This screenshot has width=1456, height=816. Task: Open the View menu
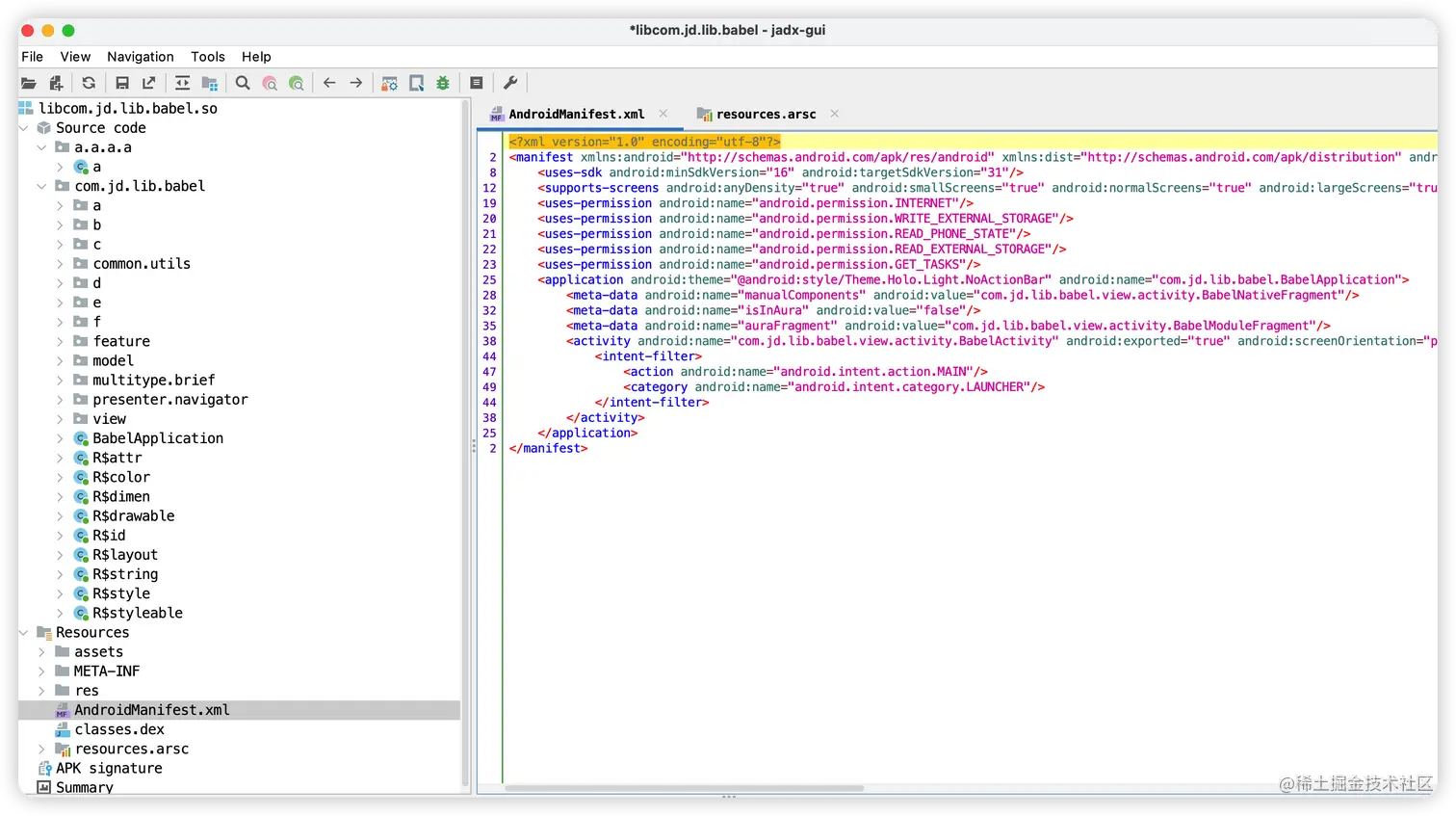[75, 57]
